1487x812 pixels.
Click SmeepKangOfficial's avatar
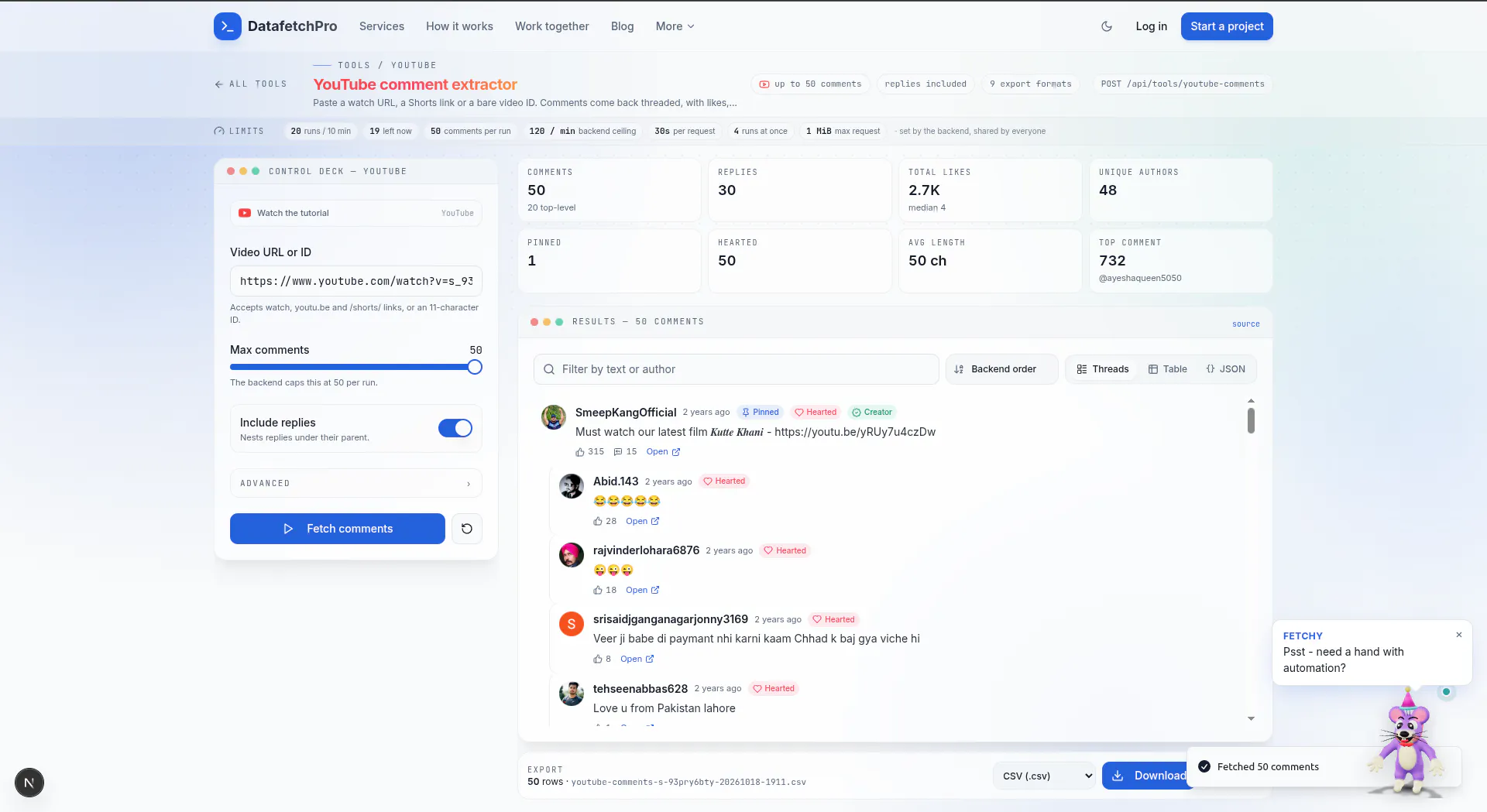[x=553, y=417]
